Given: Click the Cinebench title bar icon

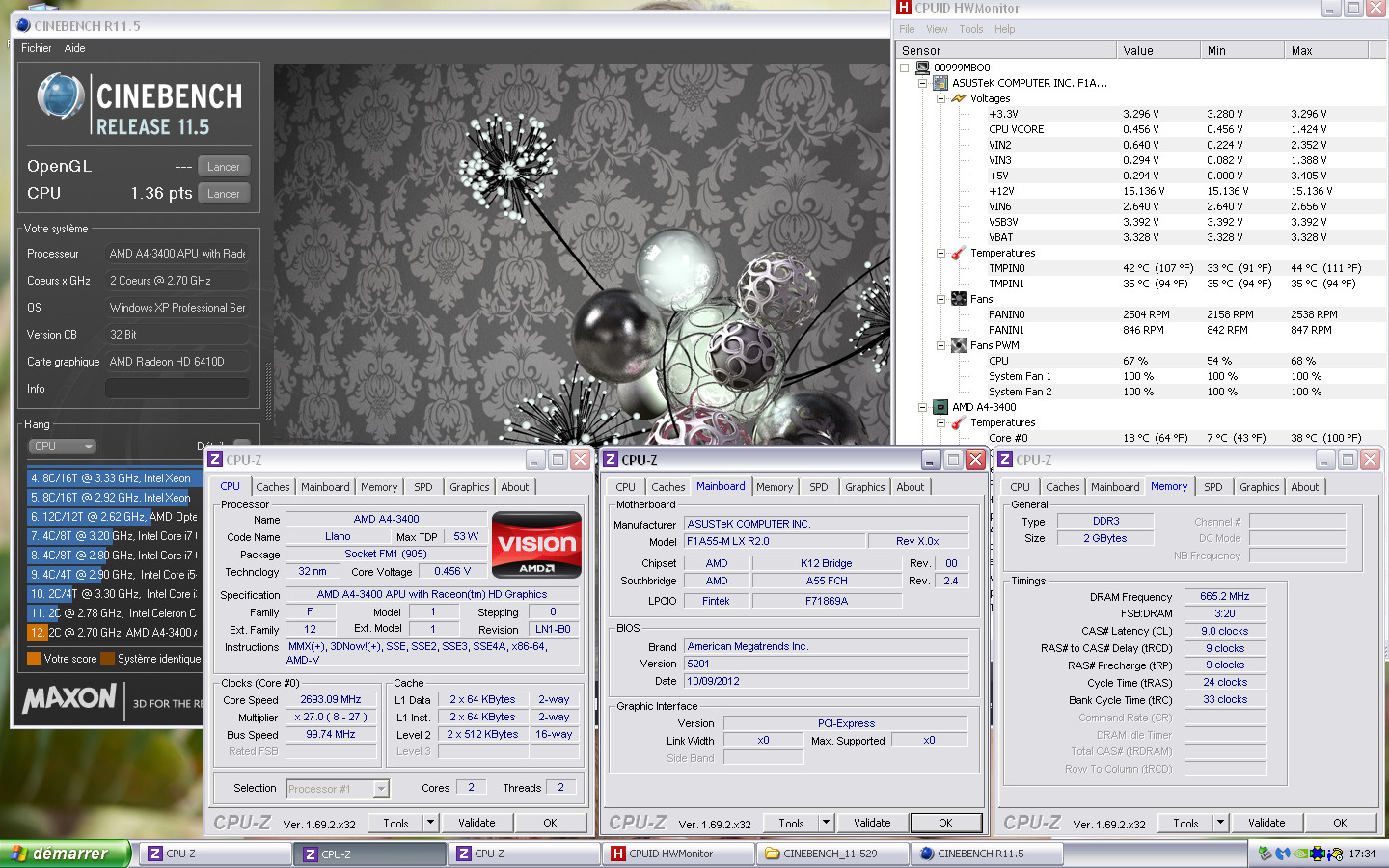Looking at the screenshot, I should click(x=23, y=26).
